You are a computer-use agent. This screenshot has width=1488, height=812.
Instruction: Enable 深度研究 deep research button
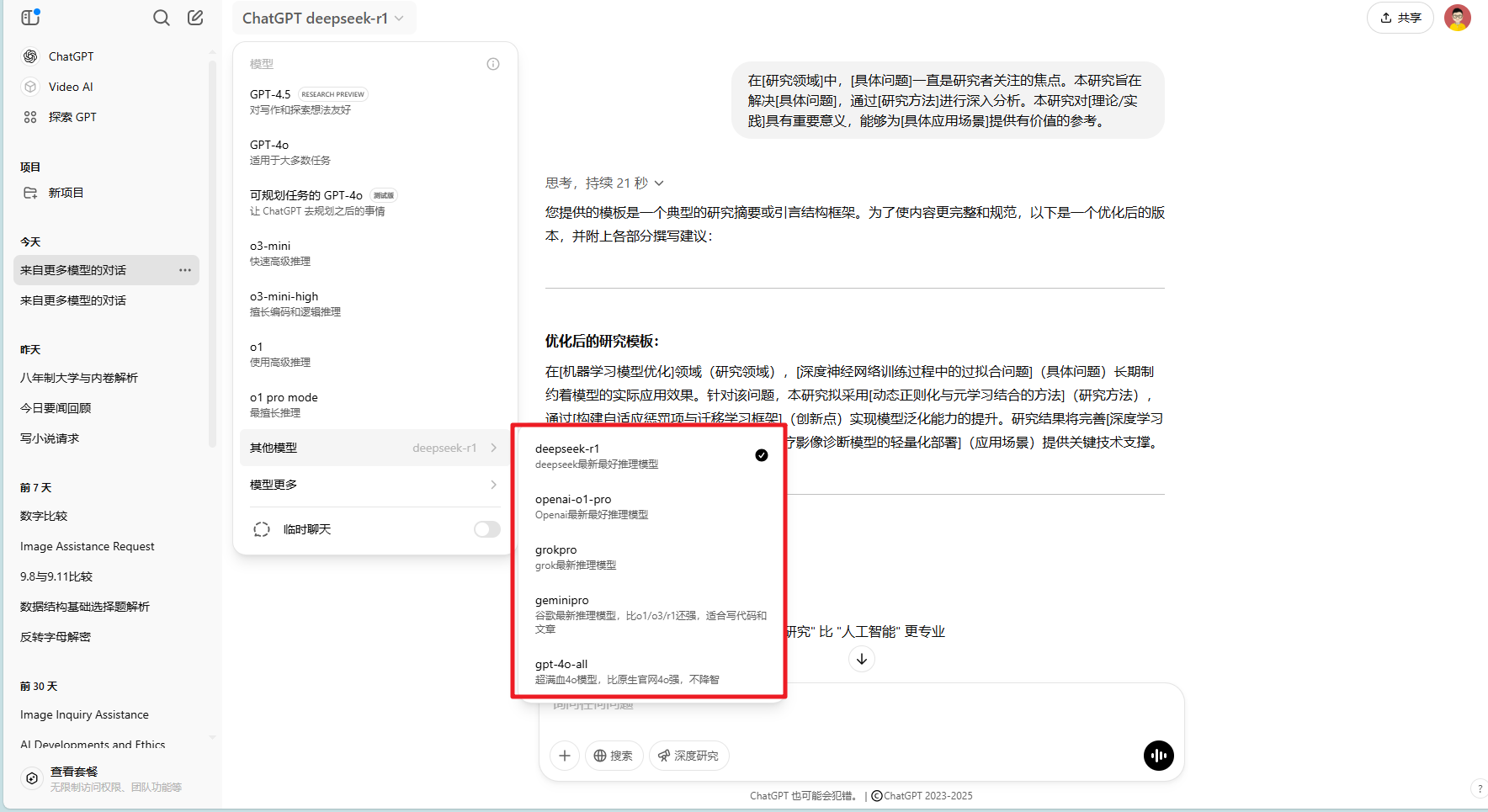[688, 756]
